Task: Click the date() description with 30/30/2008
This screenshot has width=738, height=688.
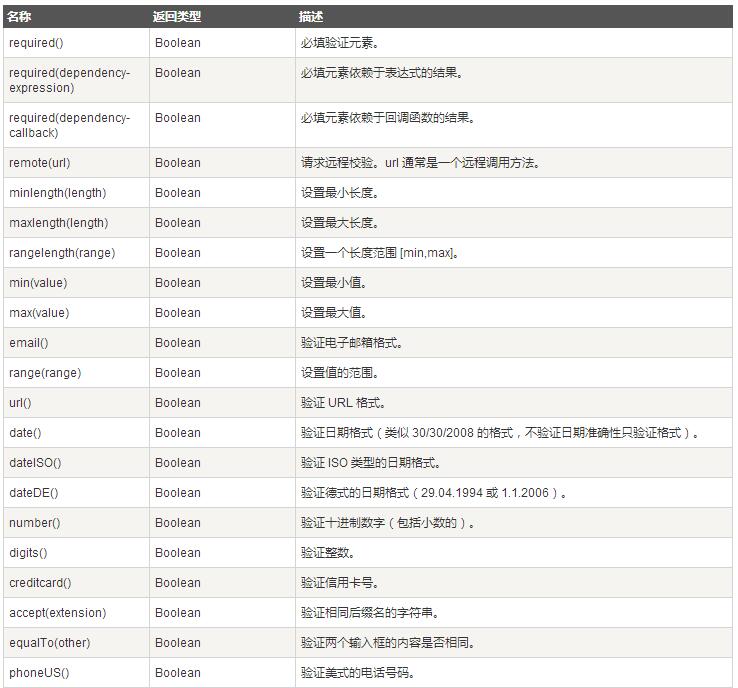Action: click(x=500, y=433)
